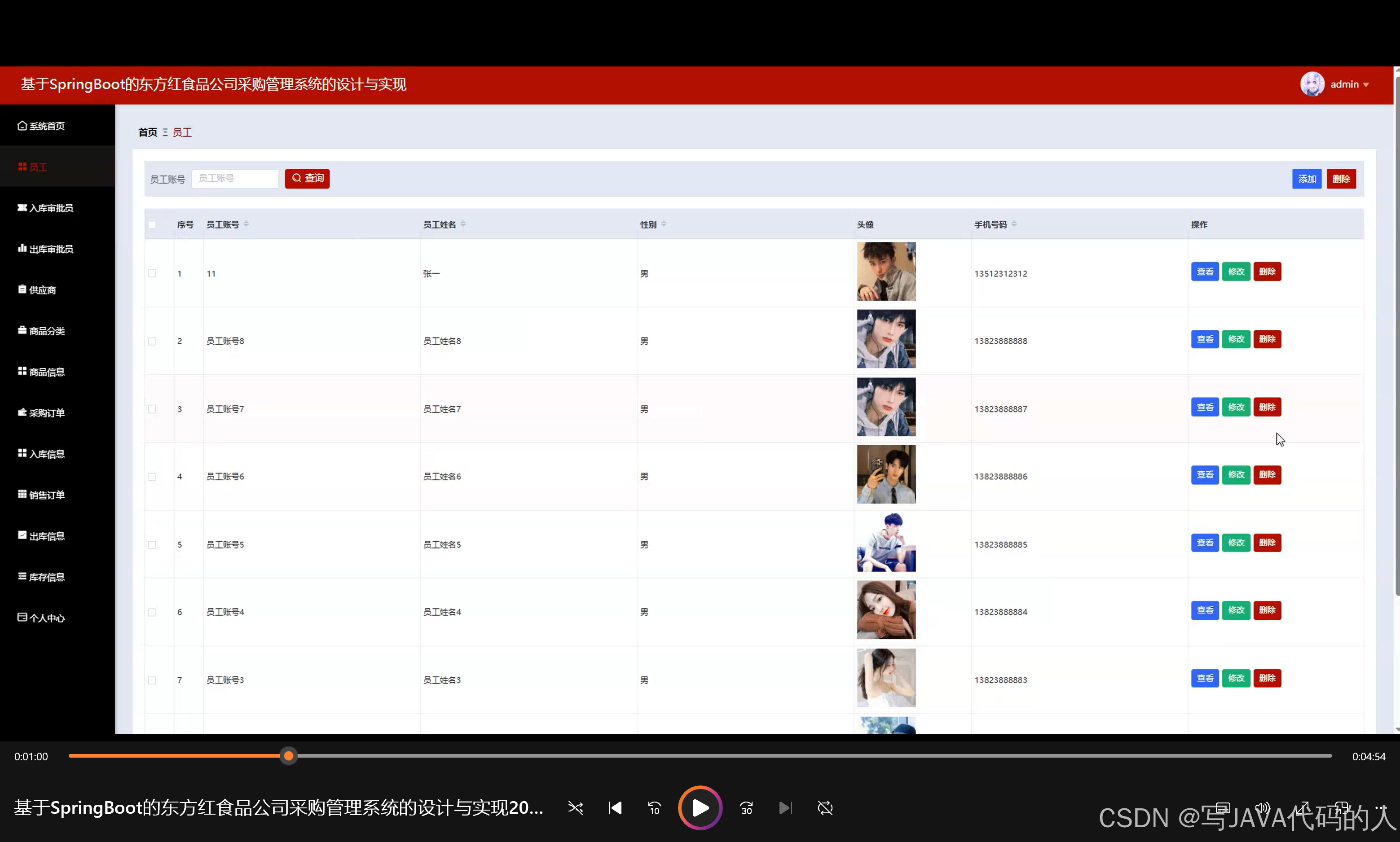This screenshot has height=842, width=1400.
Task: Click 删除 for 员工姓名6
Action: (1267, 475)
